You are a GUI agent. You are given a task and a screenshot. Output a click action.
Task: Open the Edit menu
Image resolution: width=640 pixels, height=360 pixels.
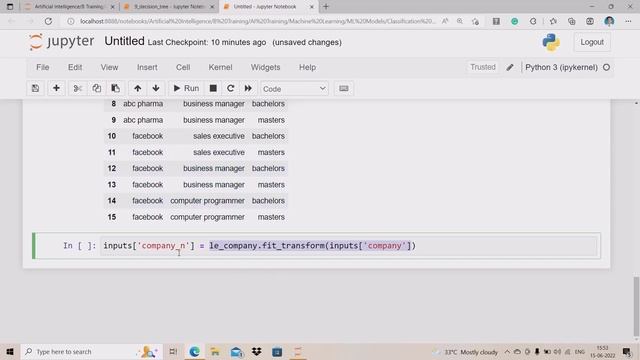(x=75, y=67)
